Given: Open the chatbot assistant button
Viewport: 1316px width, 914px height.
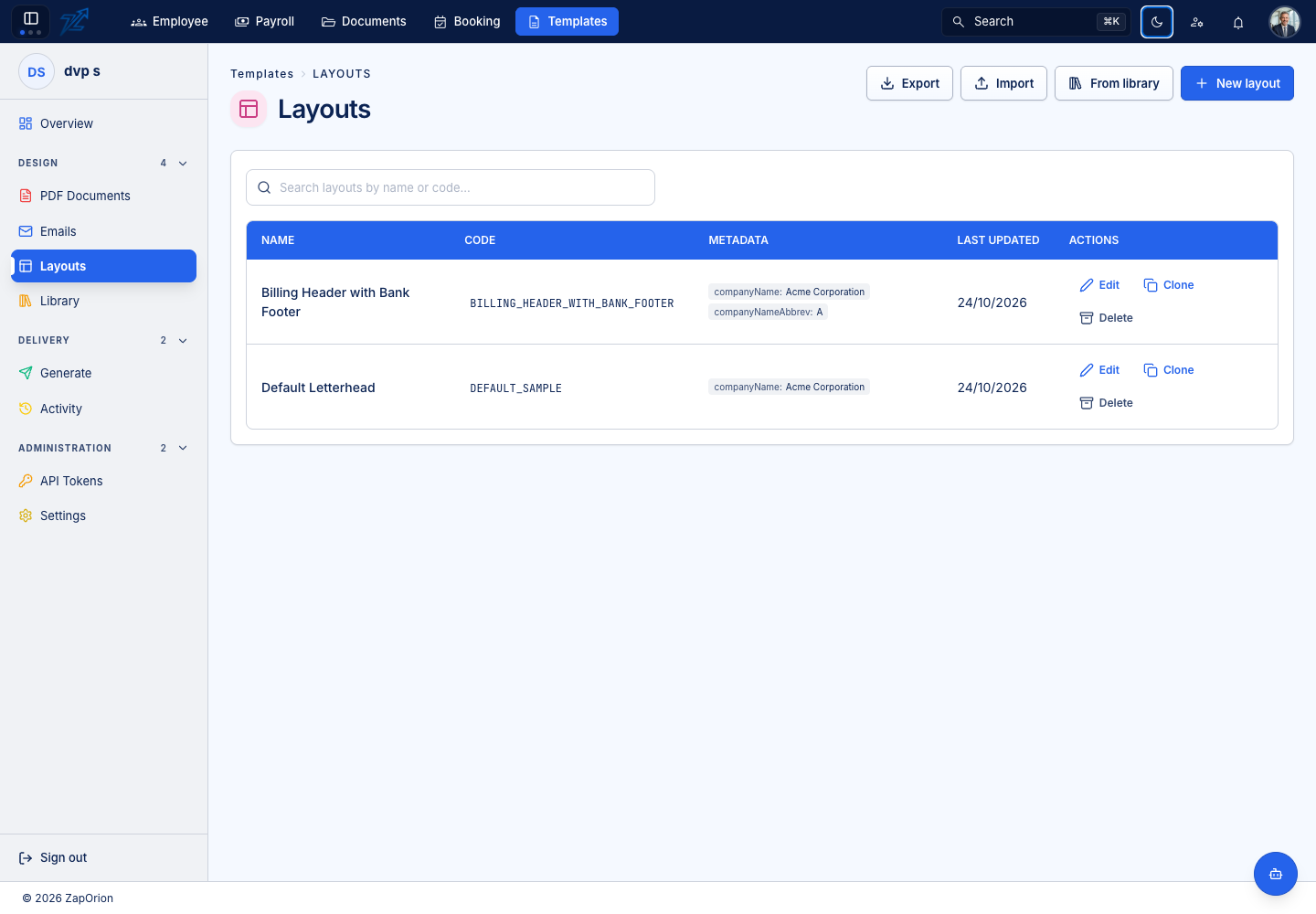Looking at the screenshot, I should tap(1276, 874).
